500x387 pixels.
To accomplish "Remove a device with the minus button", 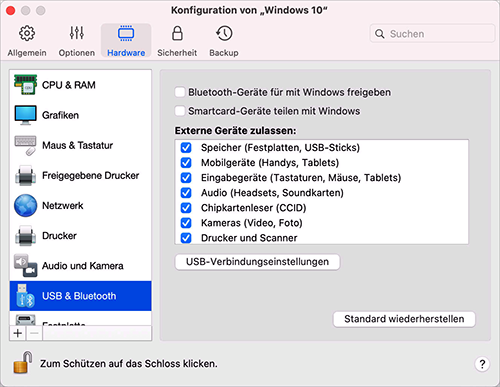I will (x=34, y=333).
